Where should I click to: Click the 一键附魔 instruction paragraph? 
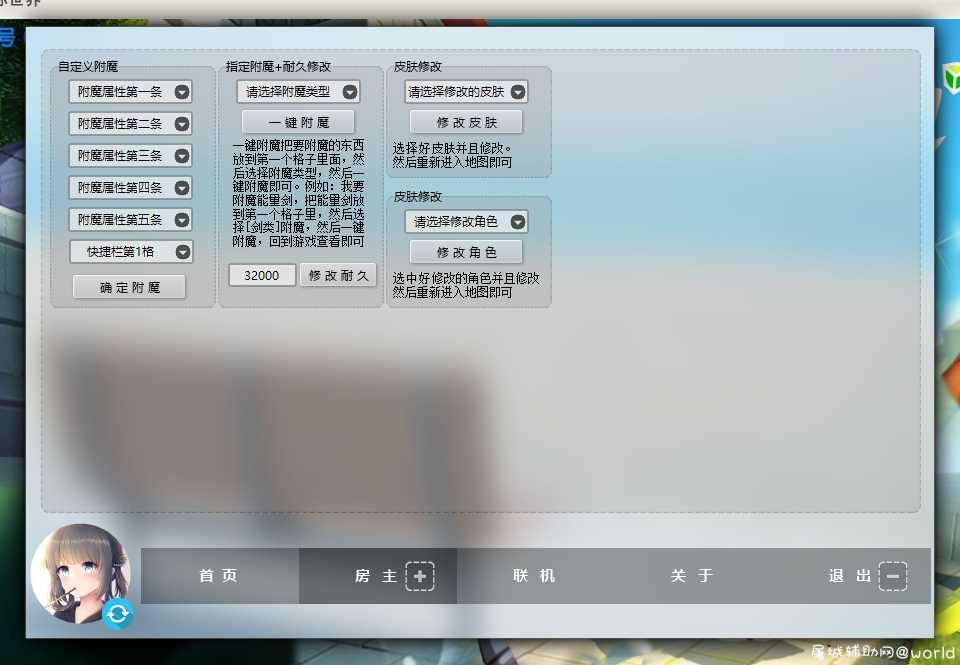pos(298,193)
